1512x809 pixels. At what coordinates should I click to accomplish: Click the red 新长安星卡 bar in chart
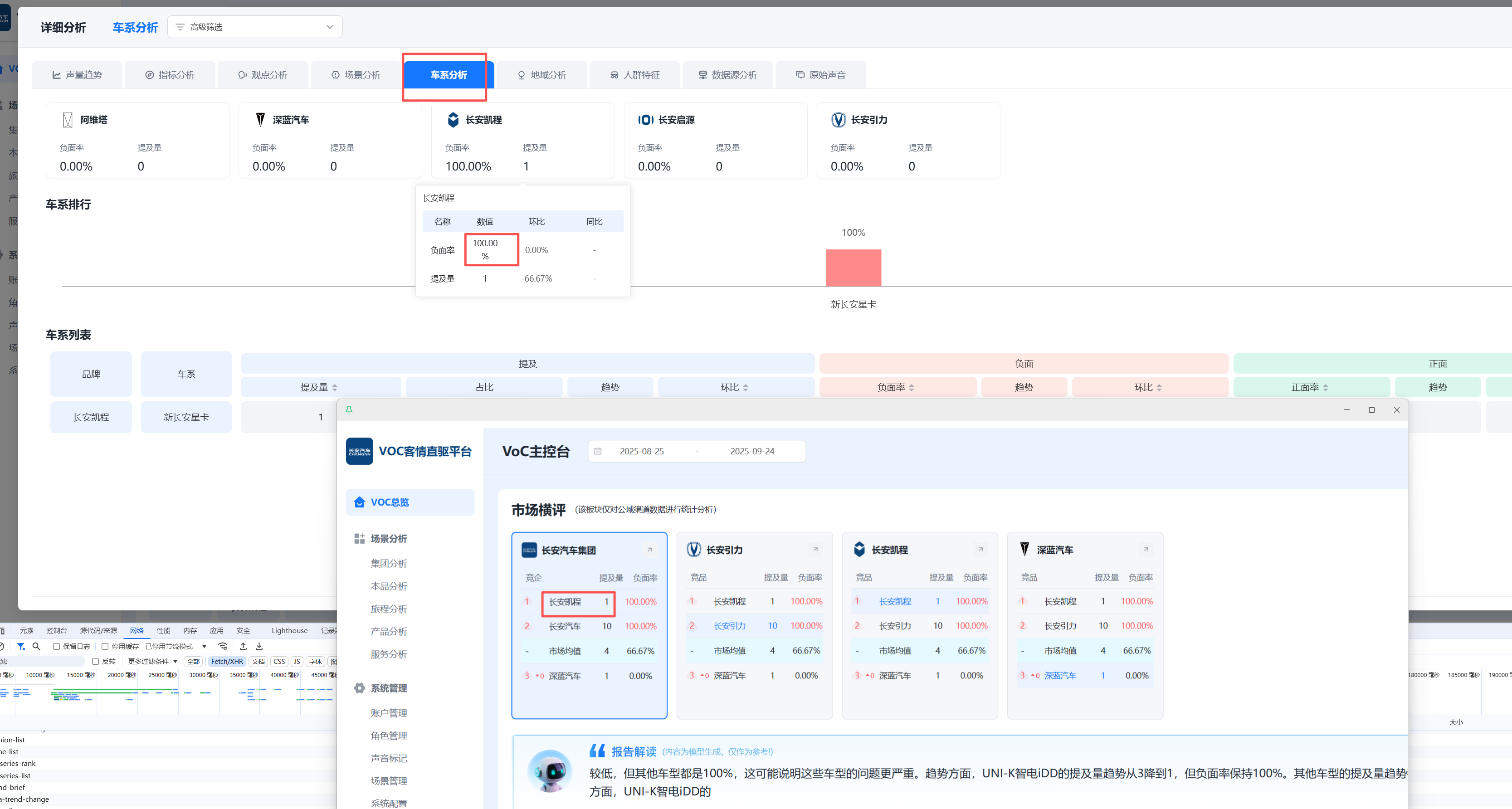(853, 268)
